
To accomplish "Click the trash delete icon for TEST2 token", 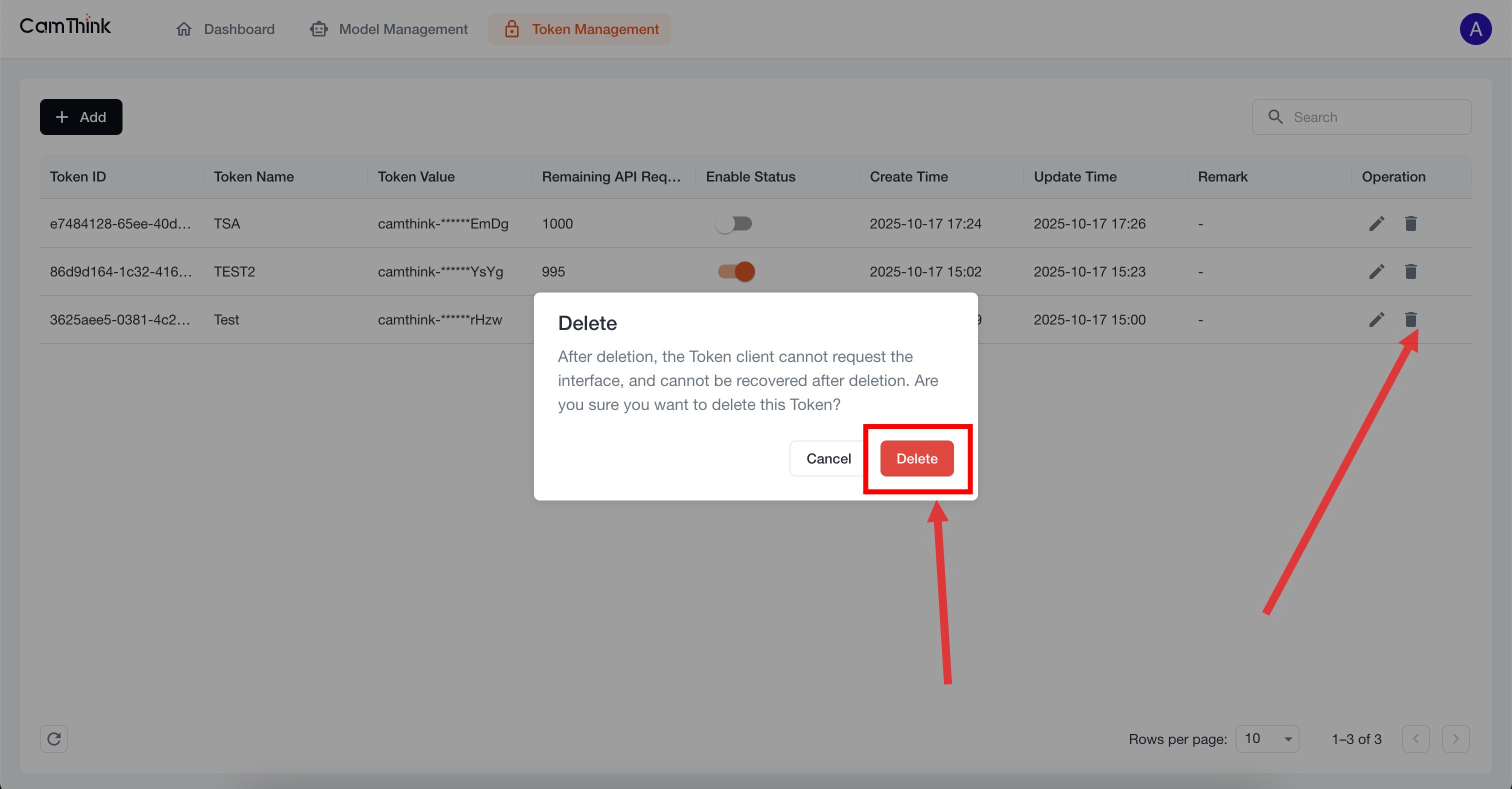I will click(x=1411, y=271).
